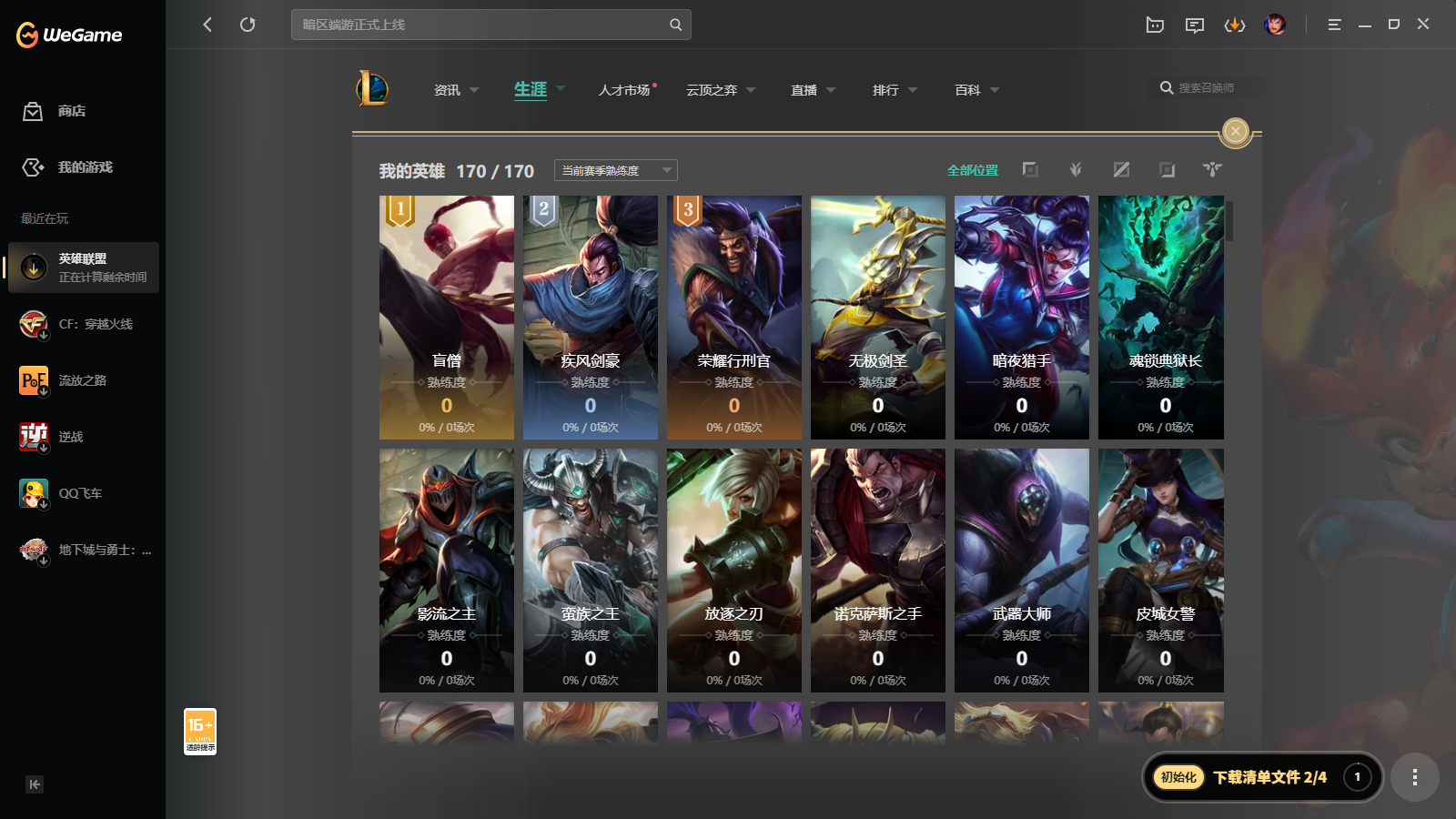Open the 疾风剑豪 hero card
Viewport: 1456px width, 819px height.
coord(591,318)
